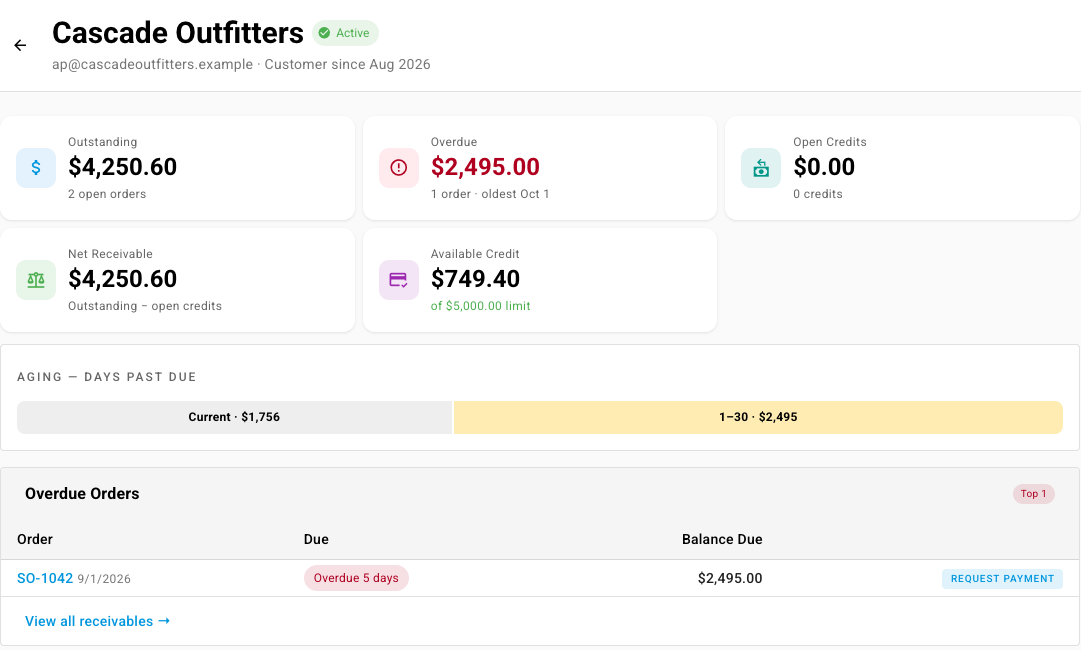Click the $2,495.00 balance due cell
The image size is (1081, 650).
pos(730,578)
